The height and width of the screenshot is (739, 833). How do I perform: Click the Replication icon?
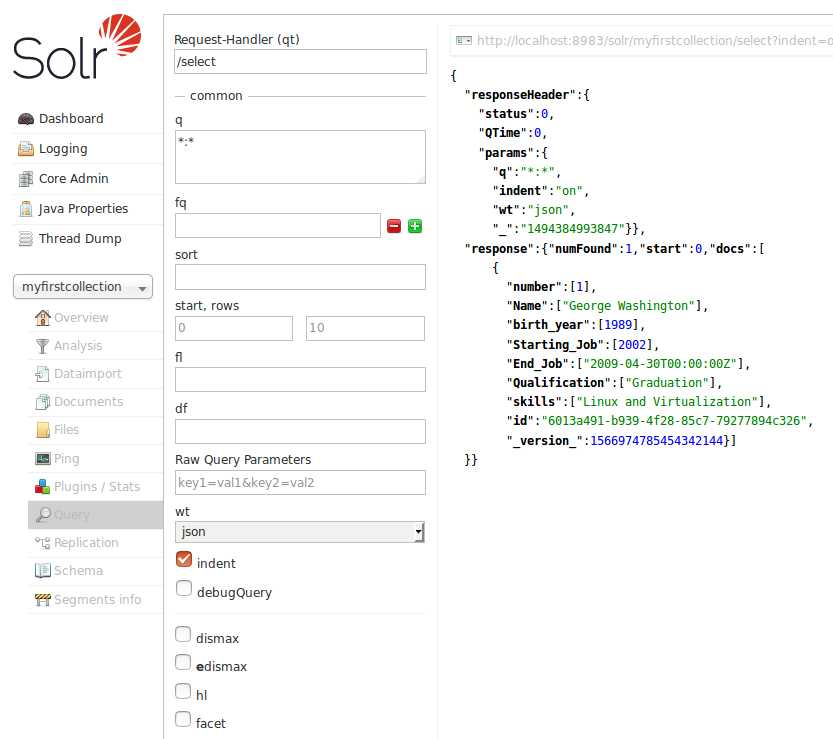[42, 543]
